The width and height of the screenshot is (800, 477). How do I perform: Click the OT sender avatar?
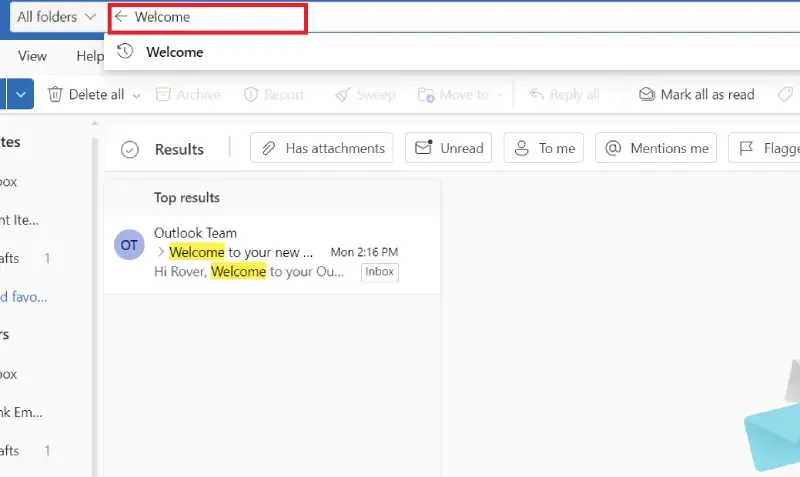129,245
